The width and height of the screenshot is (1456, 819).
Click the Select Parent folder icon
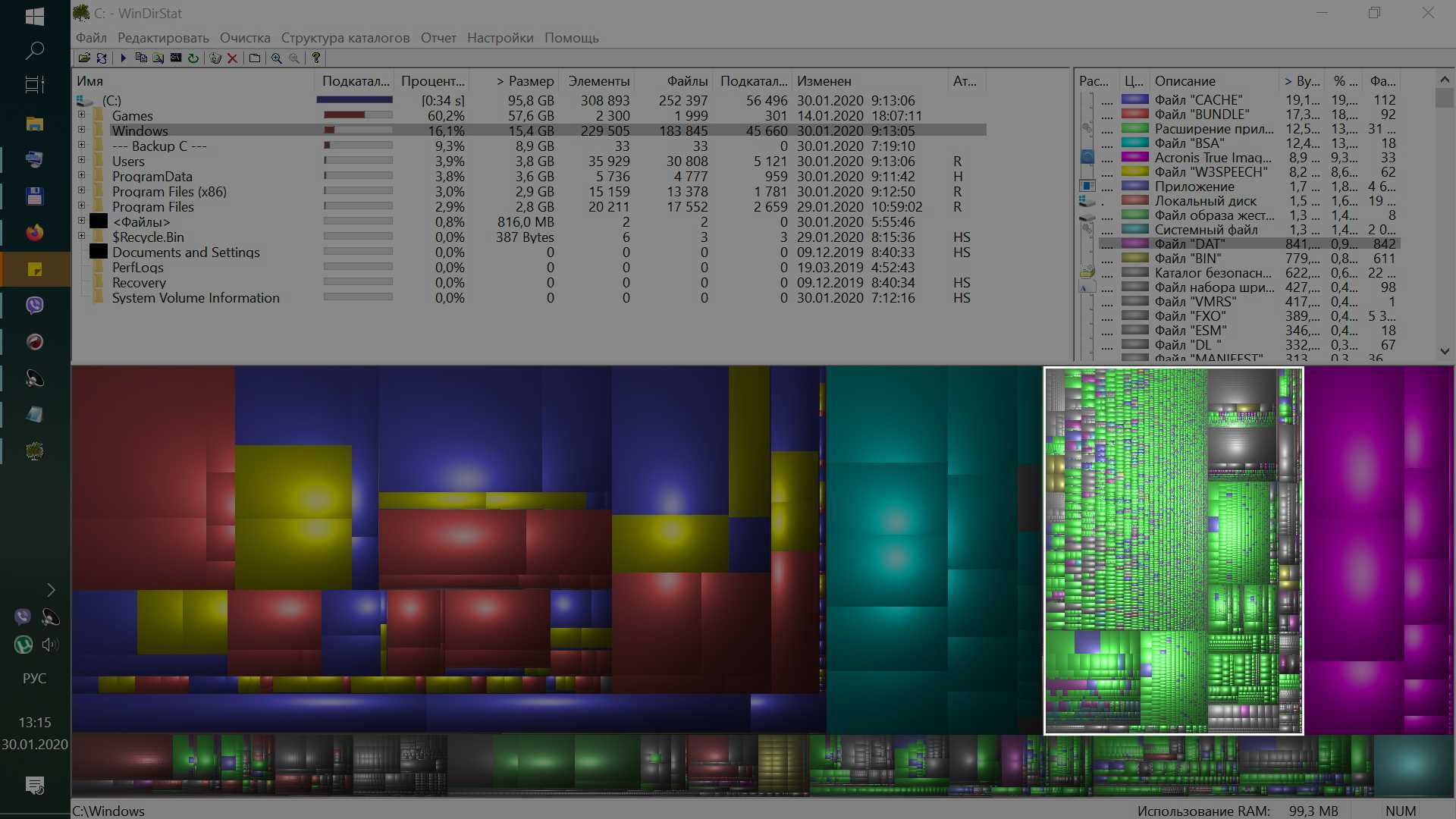pyautogui.click(x=255, y=58)
